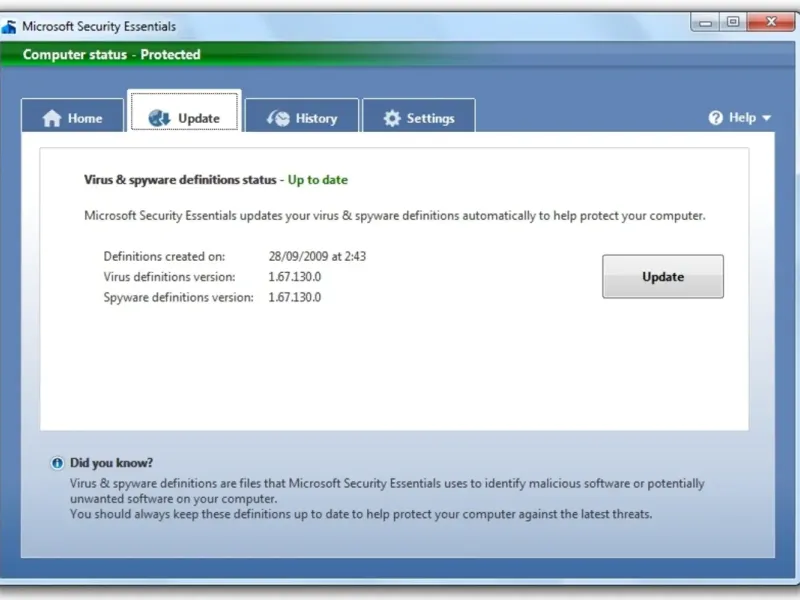Click the question mark Help icon
Screen dimensions: 800x600
(x=715, y=118)
